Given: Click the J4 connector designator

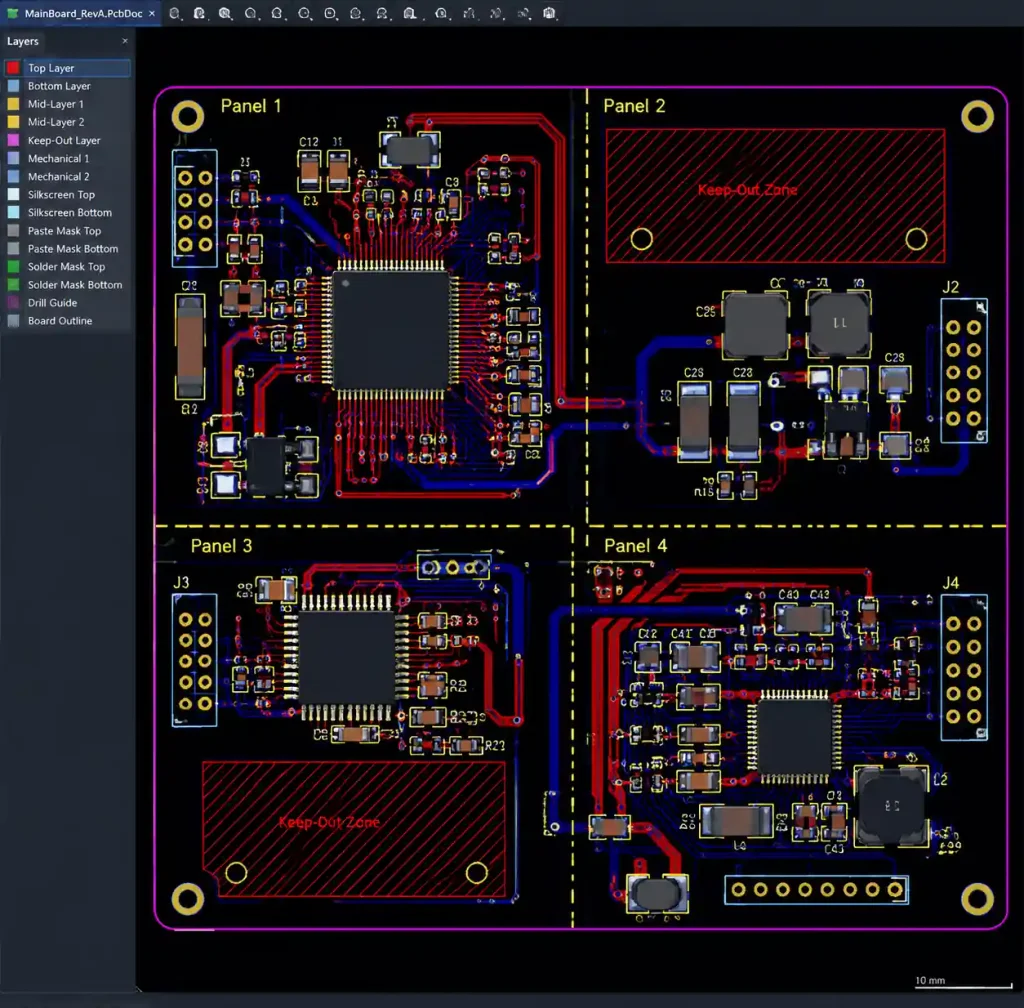Looking at the screenshot, I should coord(950,582).
